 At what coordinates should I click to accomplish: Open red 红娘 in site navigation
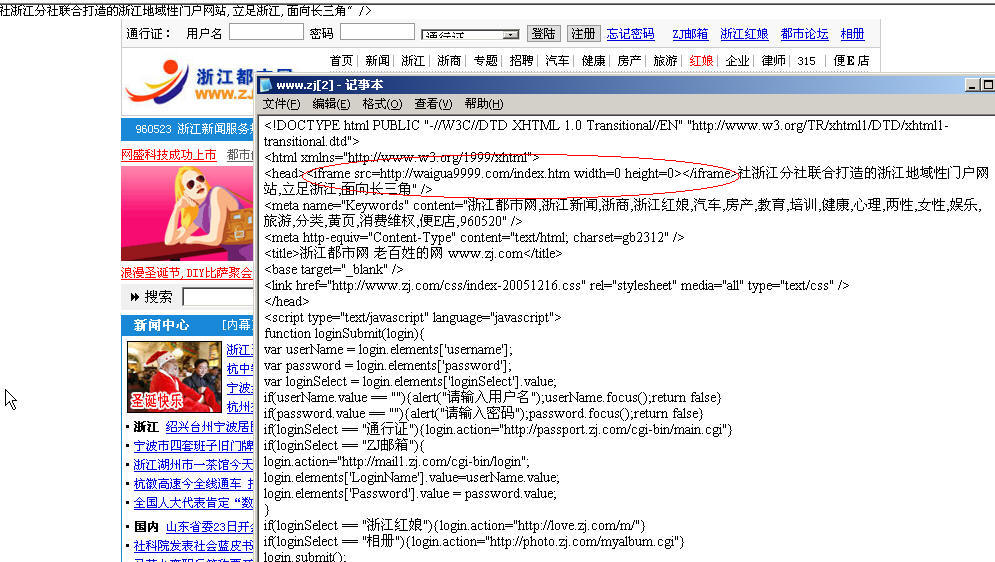click(701, 61)
